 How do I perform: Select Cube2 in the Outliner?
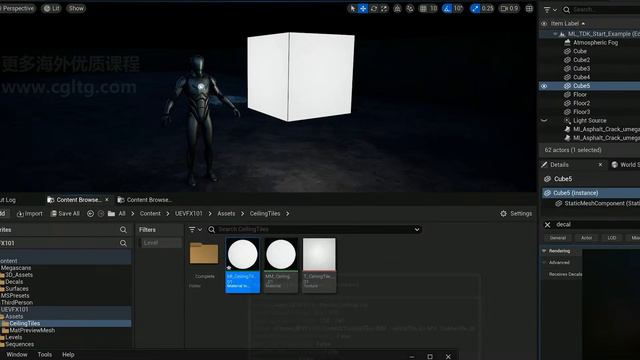(581, 60)
